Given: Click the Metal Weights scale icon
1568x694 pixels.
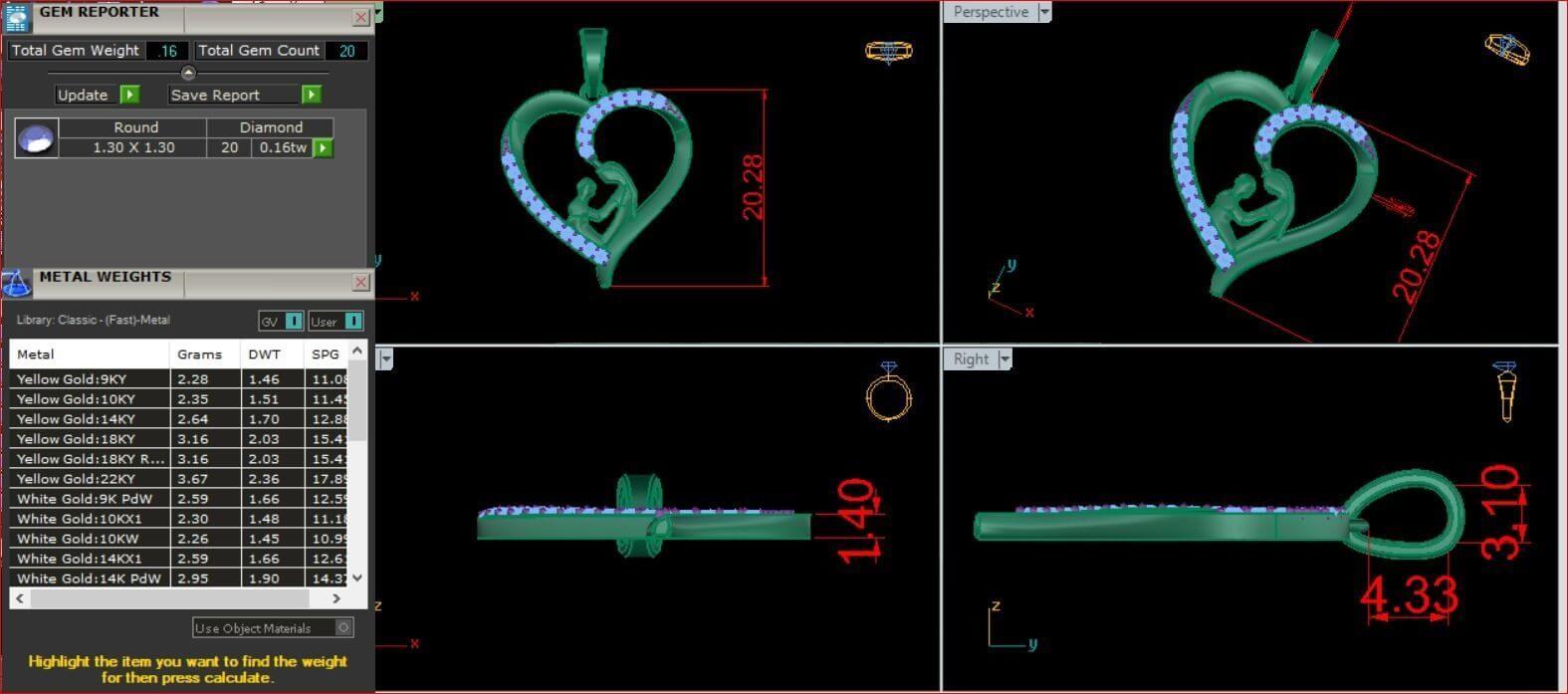Looking at the screenshot, I should [16, 284].
